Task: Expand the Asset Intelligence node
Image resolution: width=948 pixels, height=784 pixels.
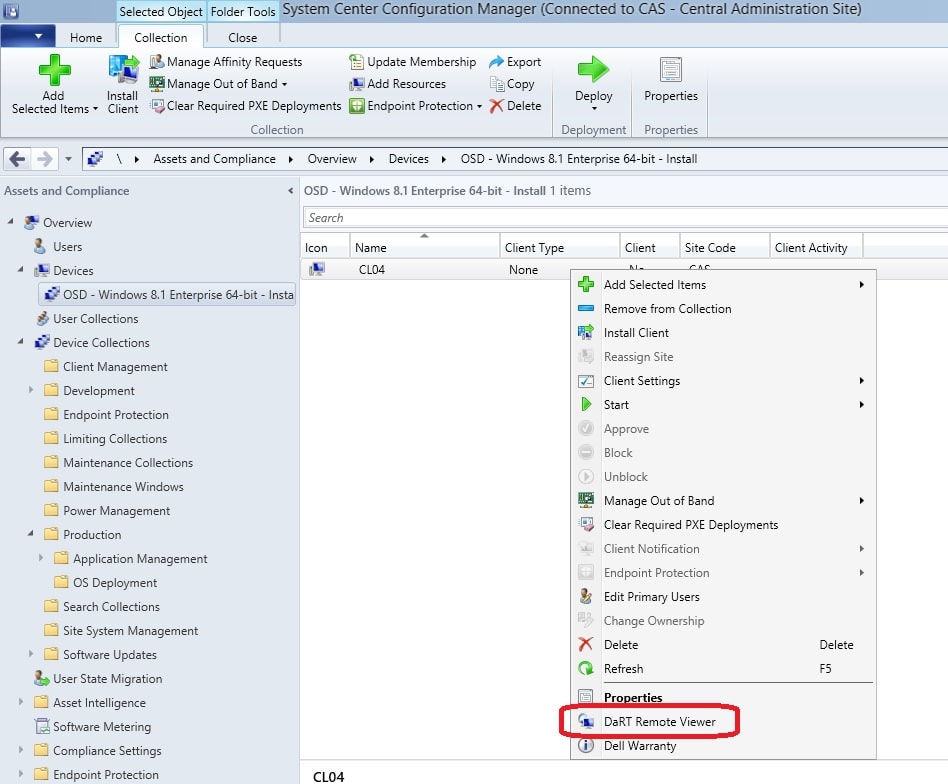Action: click(x=21, y=702)
